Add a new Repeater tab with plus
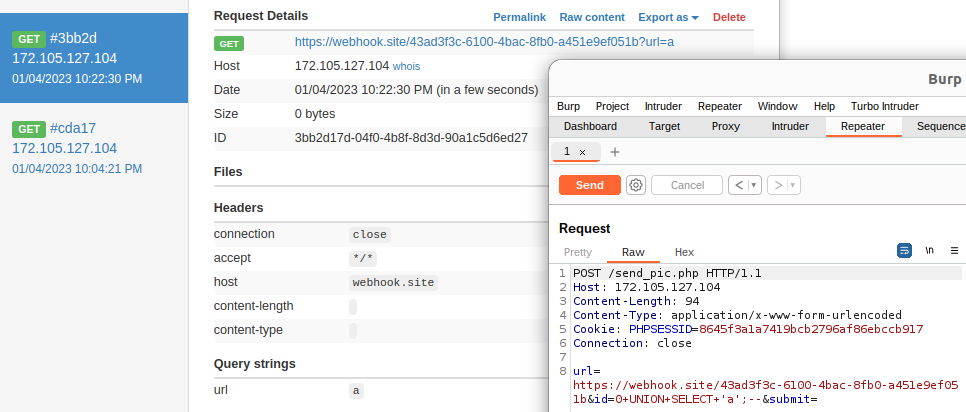This screenshot has width=966, height=412. (614, 152)
